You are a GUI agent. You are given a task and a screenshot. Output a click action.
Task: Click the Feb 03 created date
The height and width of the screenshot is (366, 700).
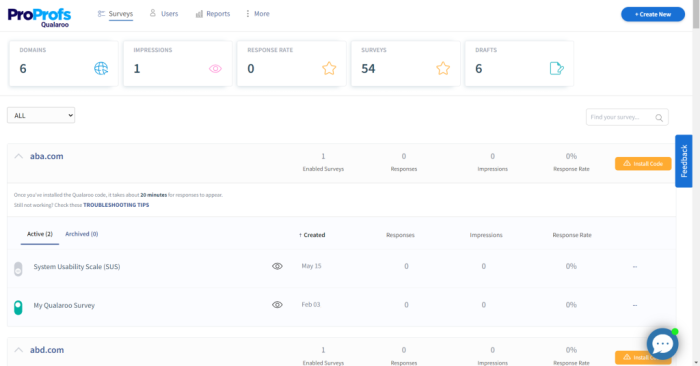coord(311,305)
